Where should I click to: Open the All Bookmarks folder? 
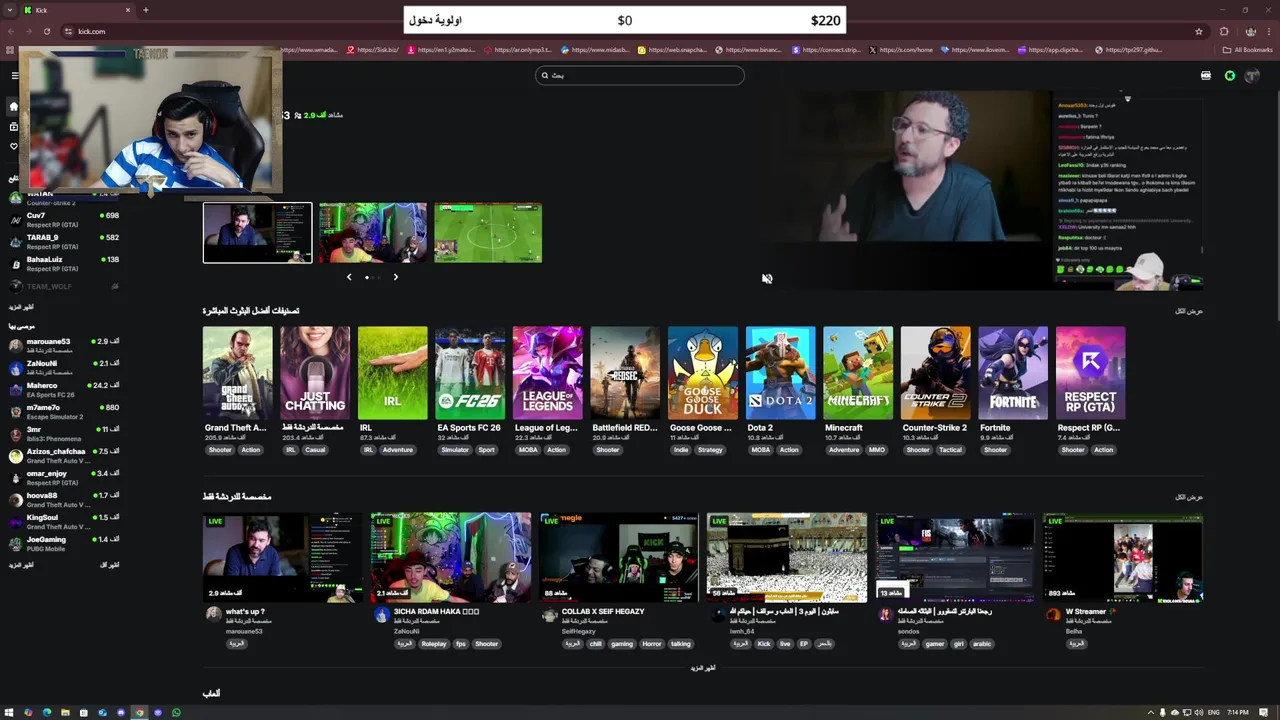pos(1247,49)
